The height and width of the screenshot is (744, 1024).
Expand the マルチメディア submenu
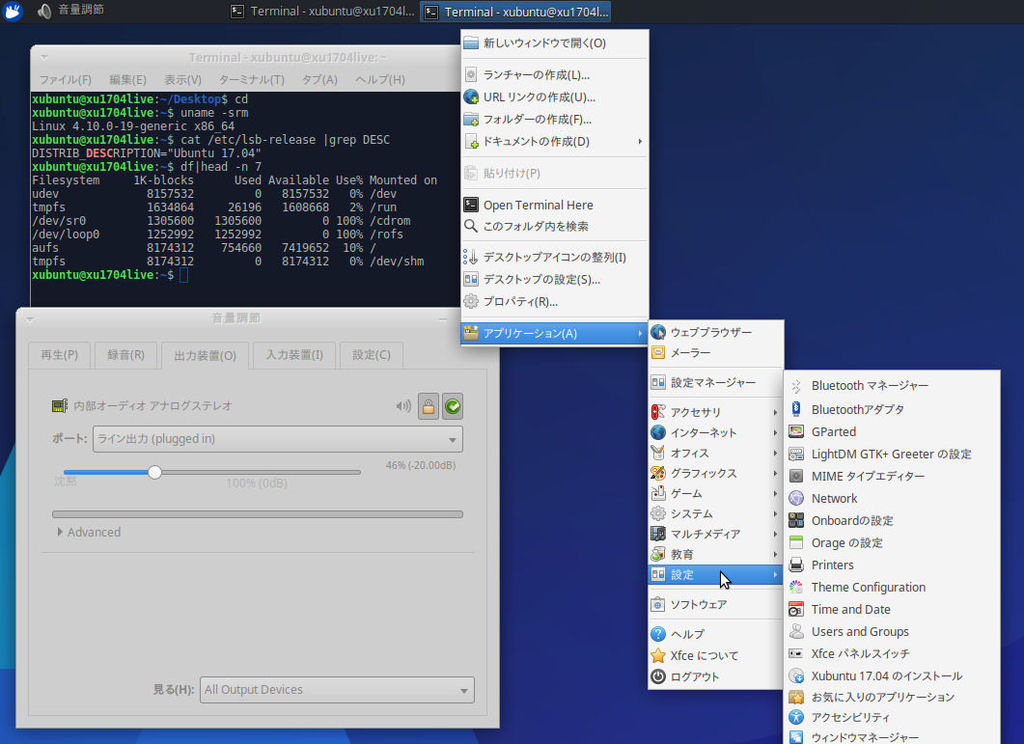click(x=715, y=534)
